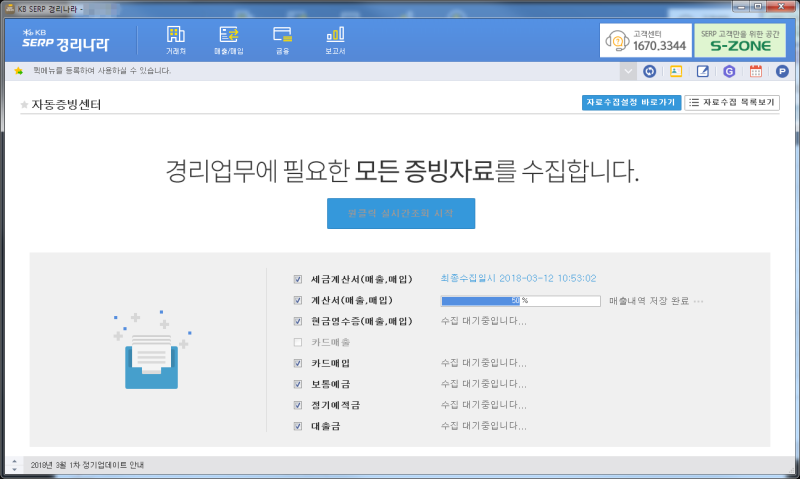Open the S-ZONE banner

[740, 40]
